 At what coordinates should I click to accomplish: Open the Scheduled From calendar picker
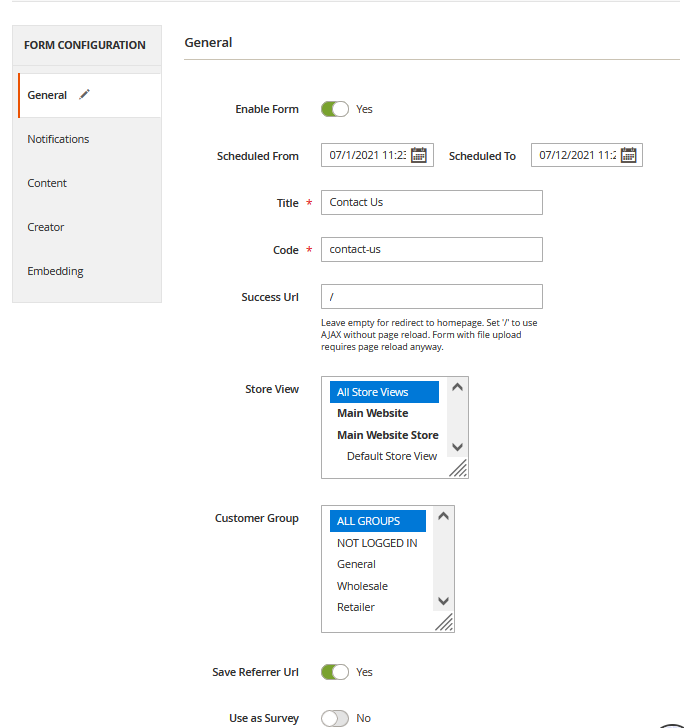[x=419, y=155]
